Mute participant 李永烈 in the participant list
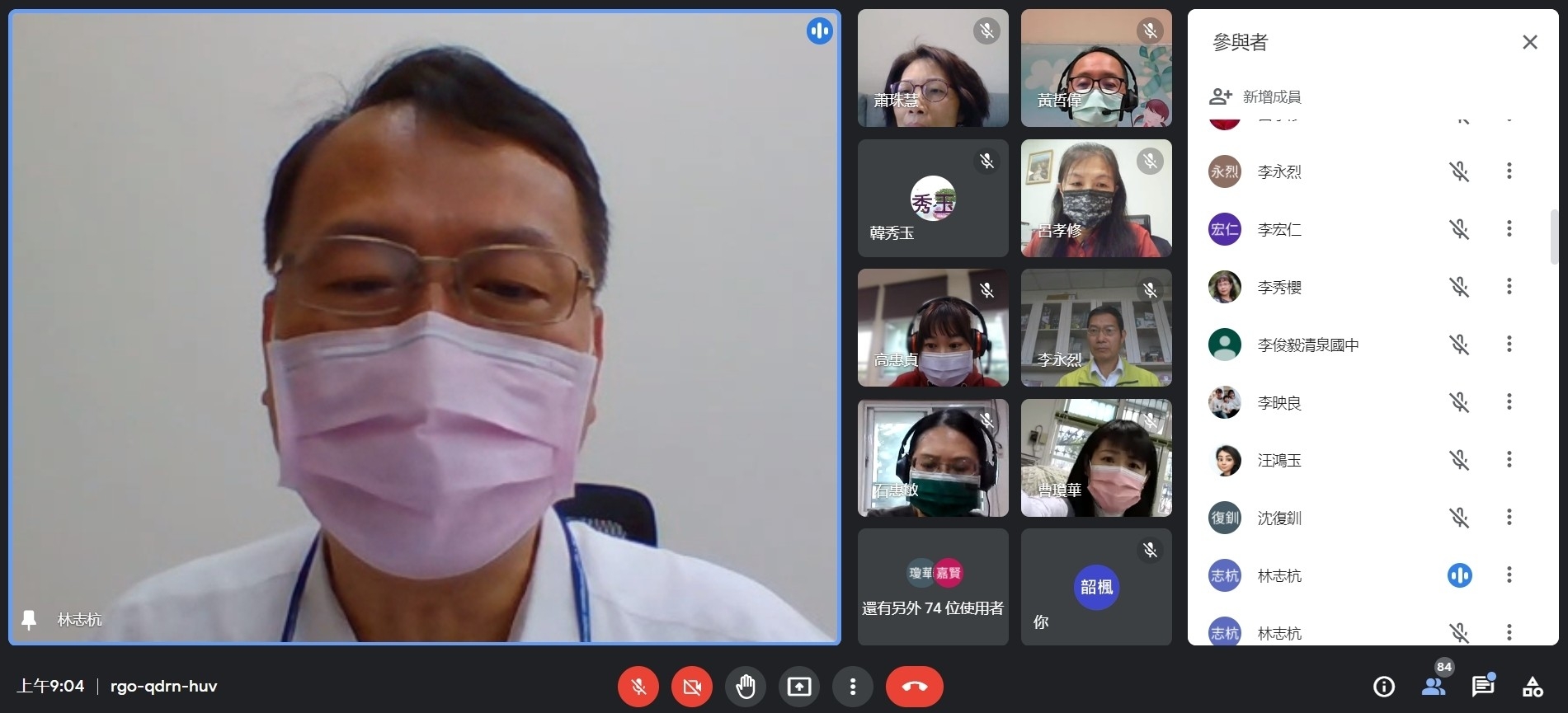 [x=1459, y=171]
